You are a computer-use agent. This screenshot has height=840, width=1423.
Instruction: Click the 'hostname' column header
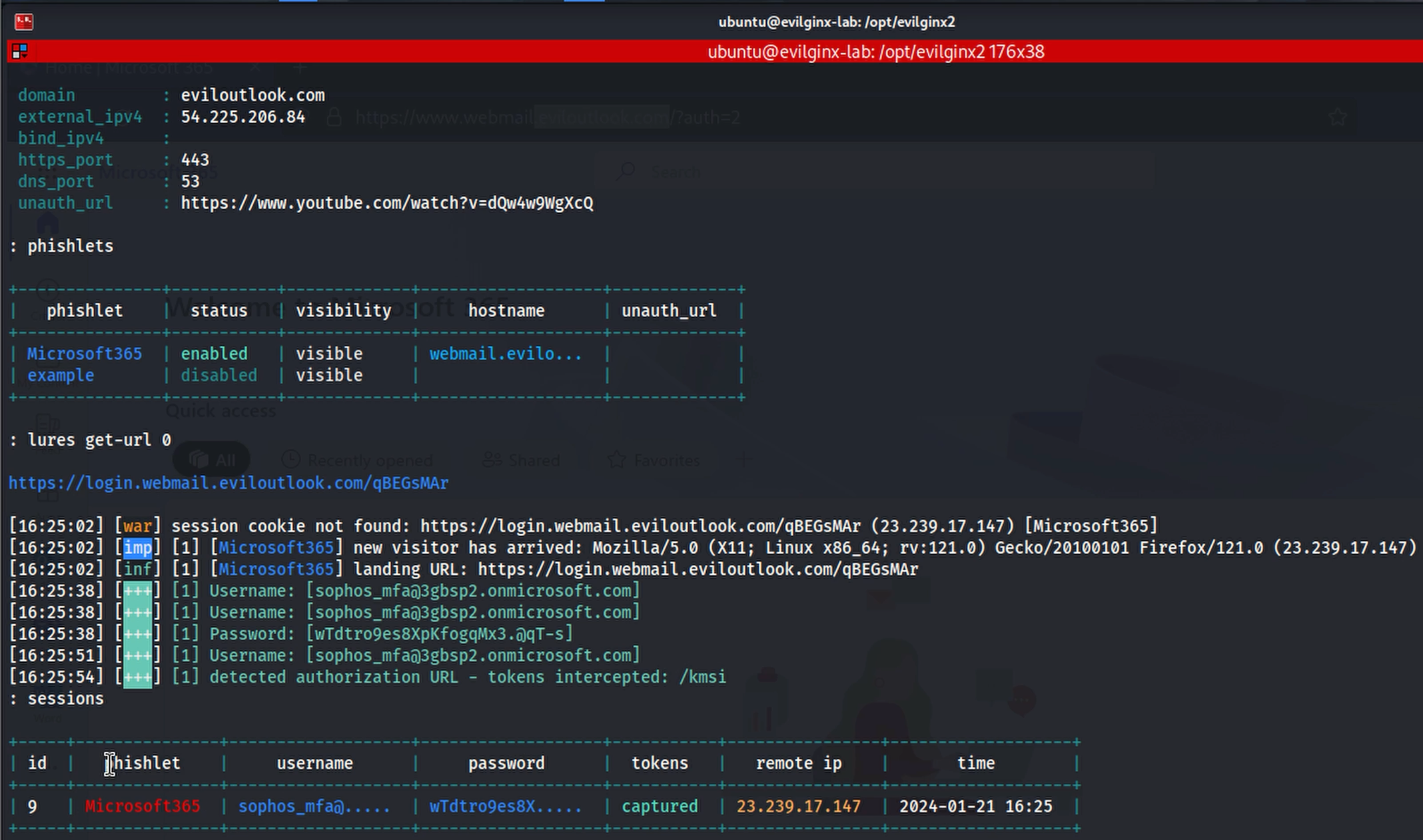pos(506,311)
